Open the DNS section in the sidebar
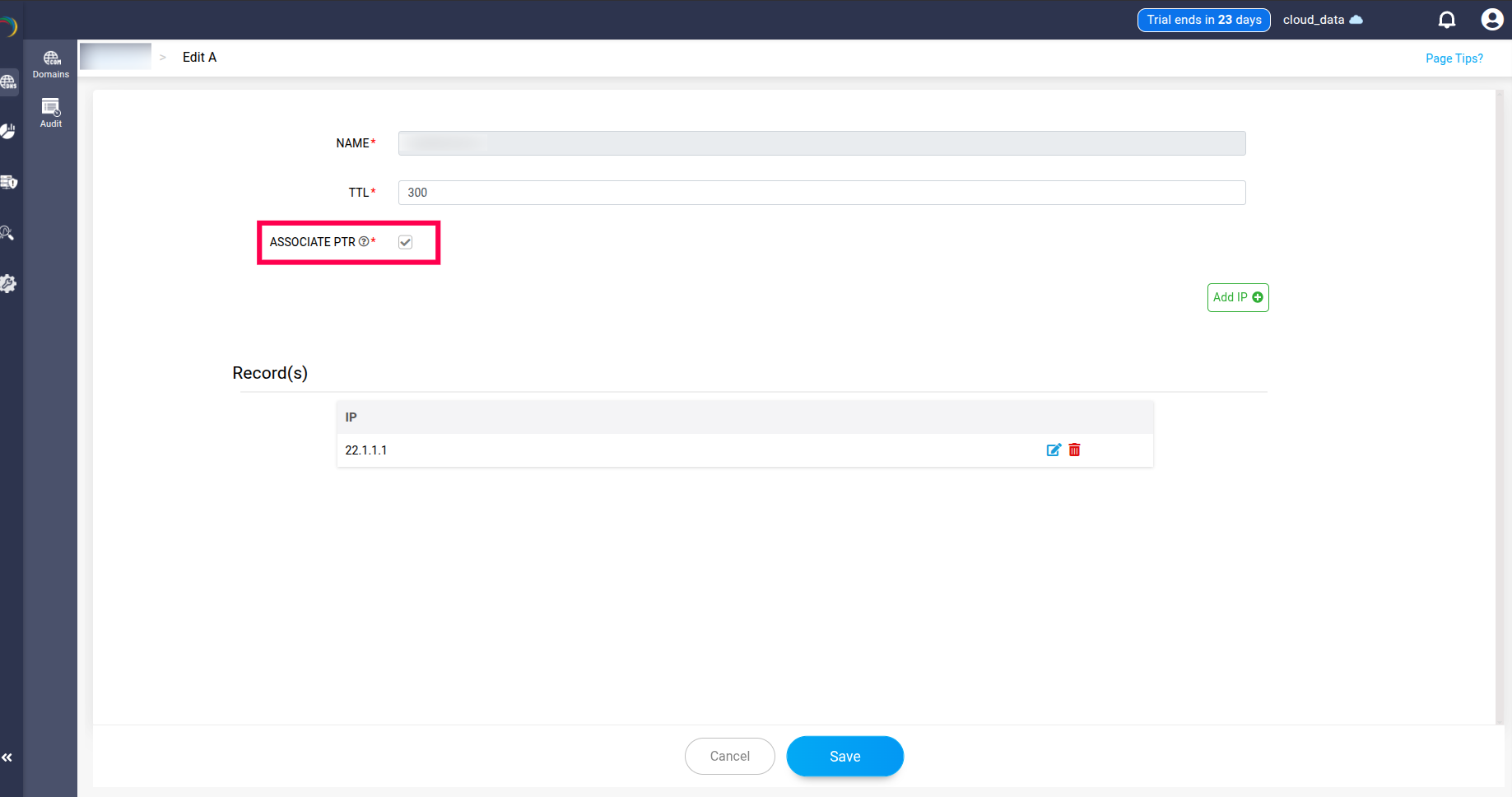This screenshot has height=797, width=1512. pos(9,82)
